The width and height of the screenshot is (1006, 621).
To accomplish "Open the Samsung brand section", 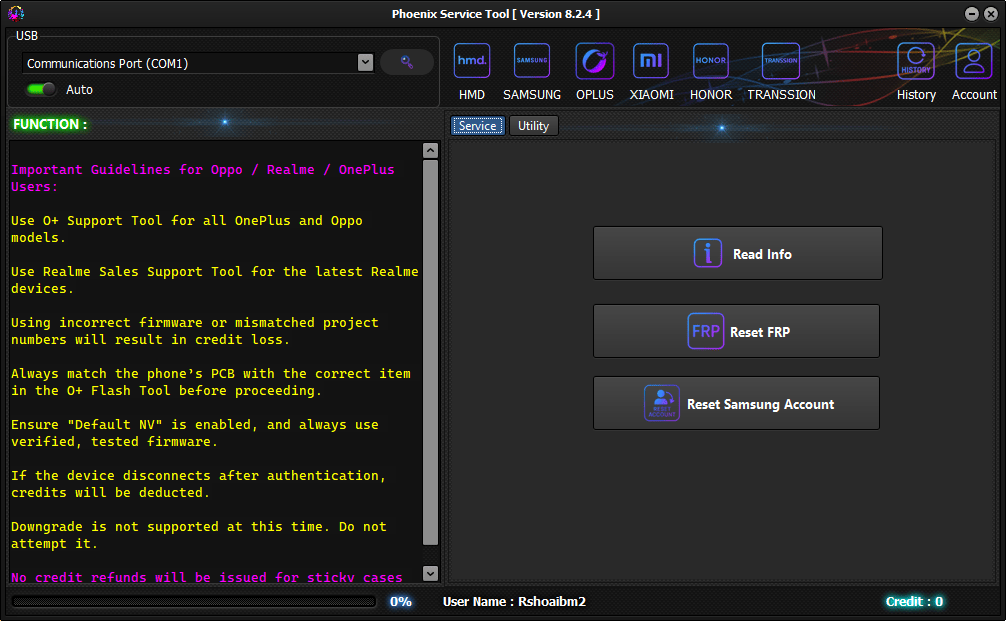I will click(532, 61).
